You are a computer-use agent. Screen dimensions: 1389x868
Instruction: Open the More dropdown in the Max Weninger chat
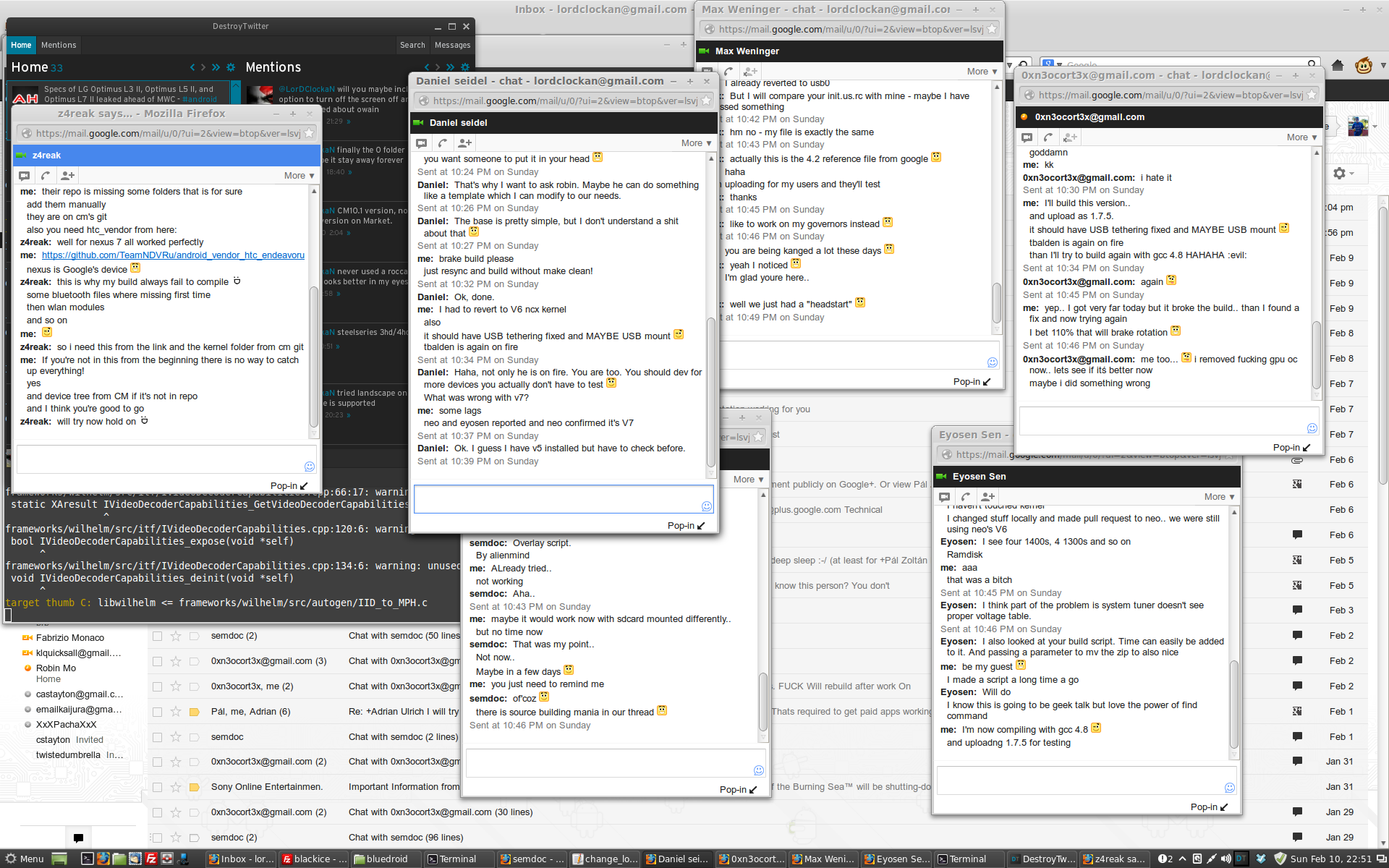pos(982,72)
